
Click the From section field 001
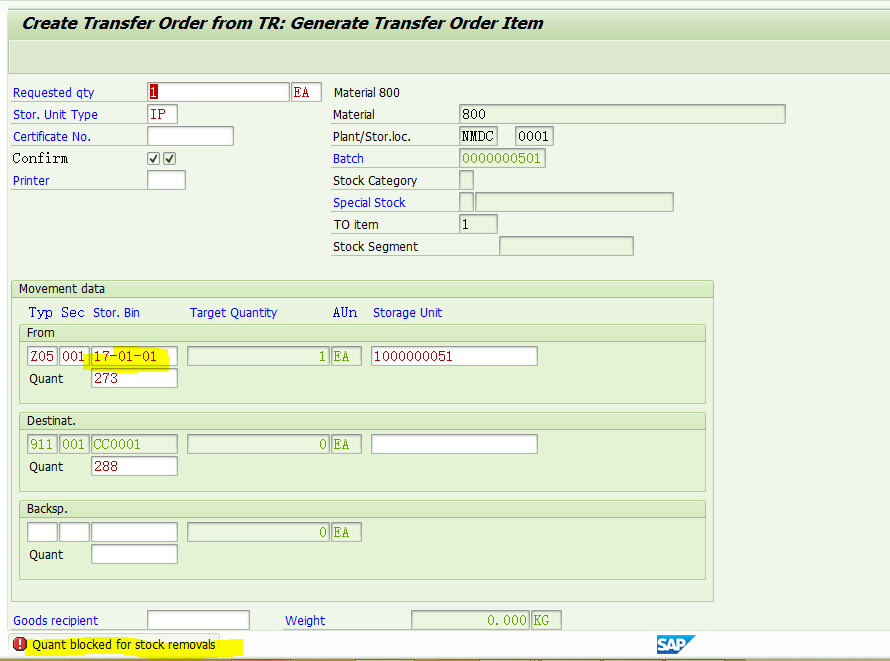(74, 356)
